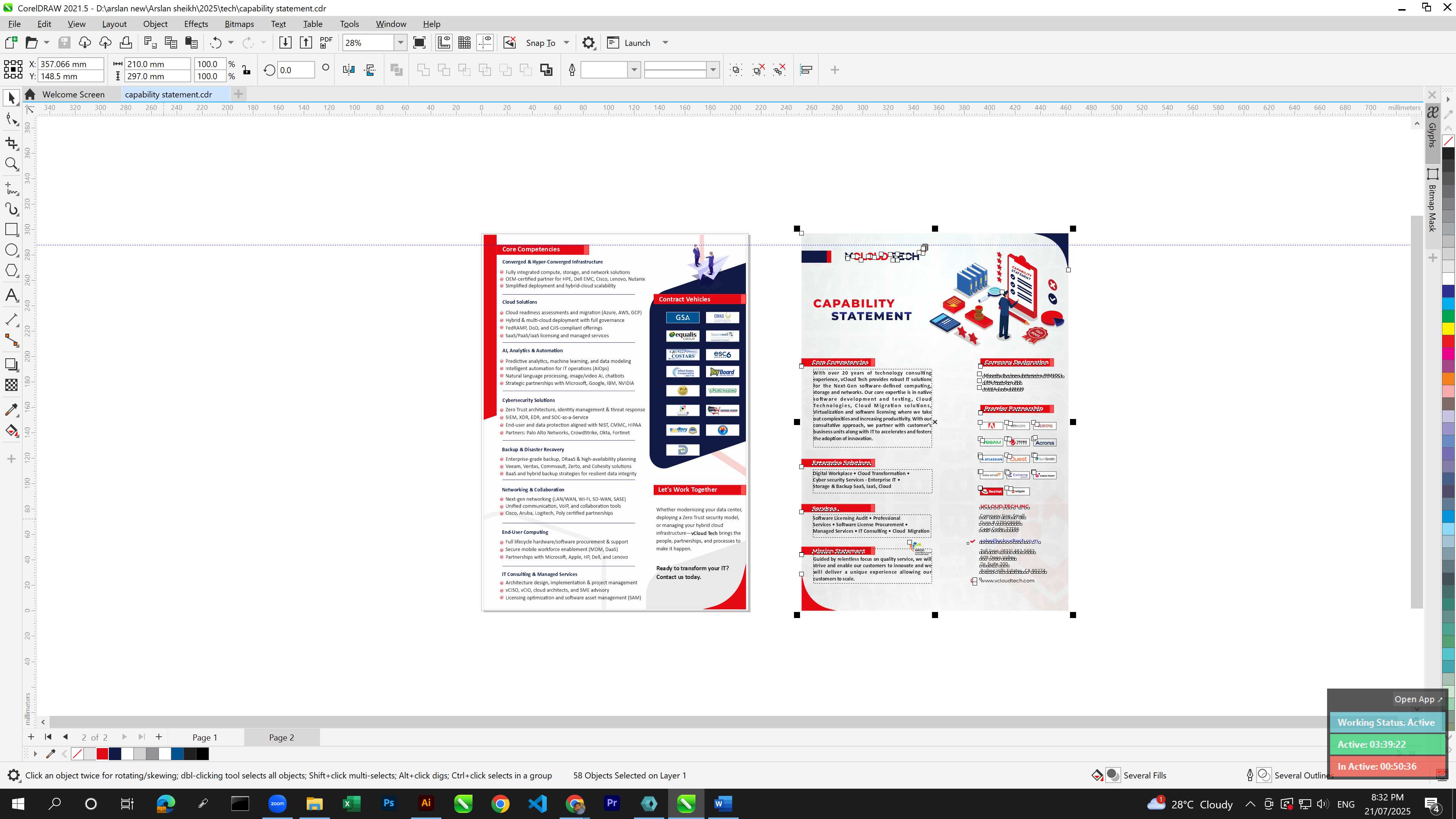Switch to Page 1 tab
Screen dimensions: 1456x819
point(205,737)
